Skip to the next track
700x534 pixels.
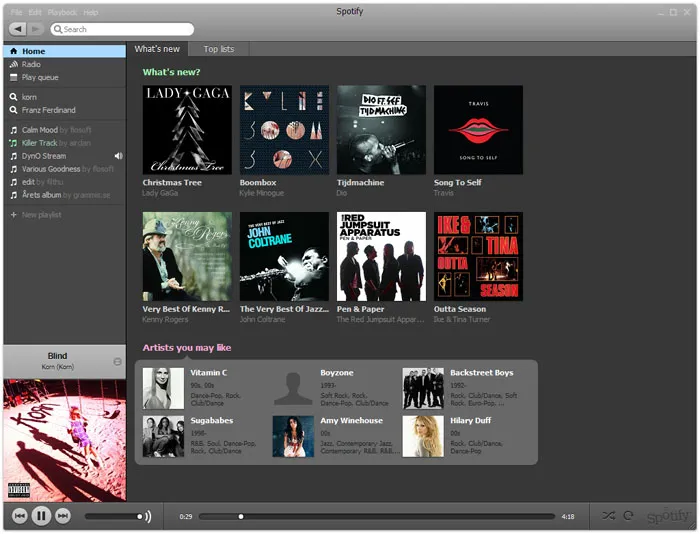coord(63,516)
